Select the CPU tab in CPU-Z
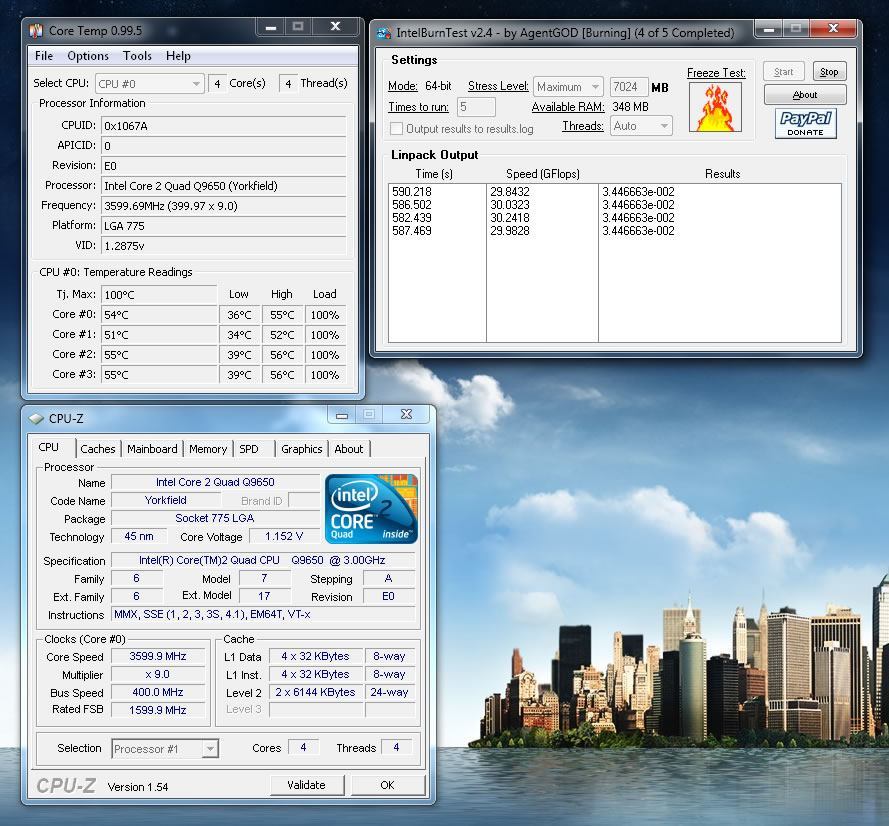The height and width of the screenshot is (826, 889). [49, 447]
